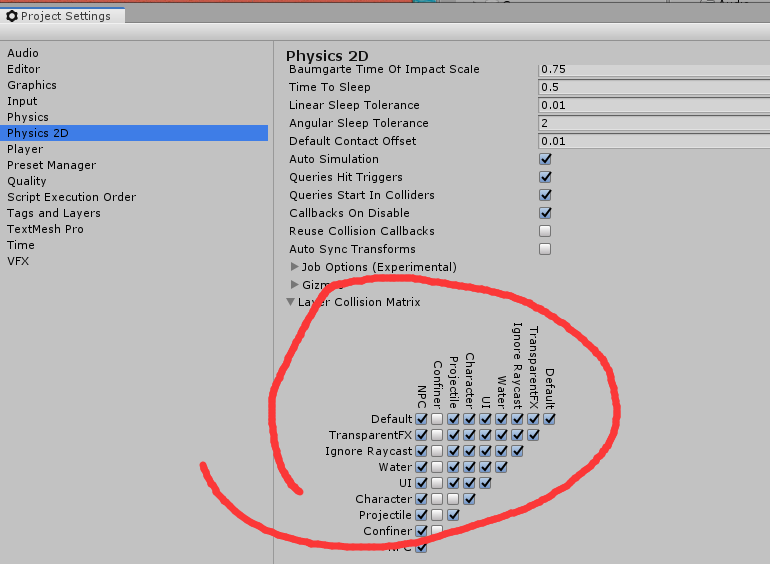Enable Auto Sync Transforms checkbox

tap(545, 249)
